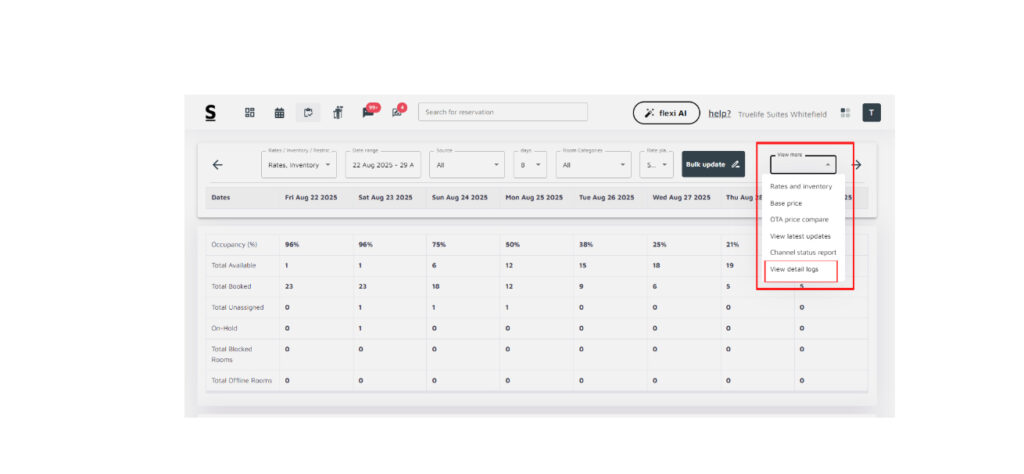The width and height of the screenshot is (1024, 474).
Task: Expand the Room Categories dropdown
Action: tap(593, 165)
